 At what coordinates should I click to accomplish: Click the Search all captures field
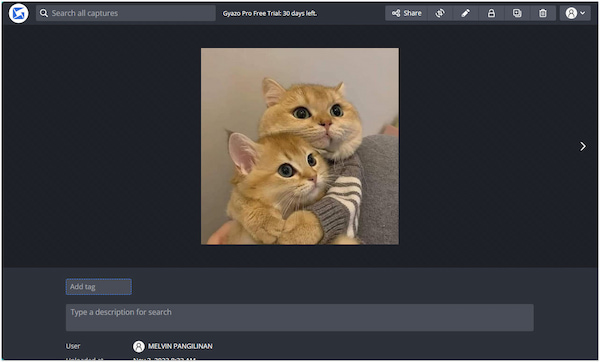point(126,13)
